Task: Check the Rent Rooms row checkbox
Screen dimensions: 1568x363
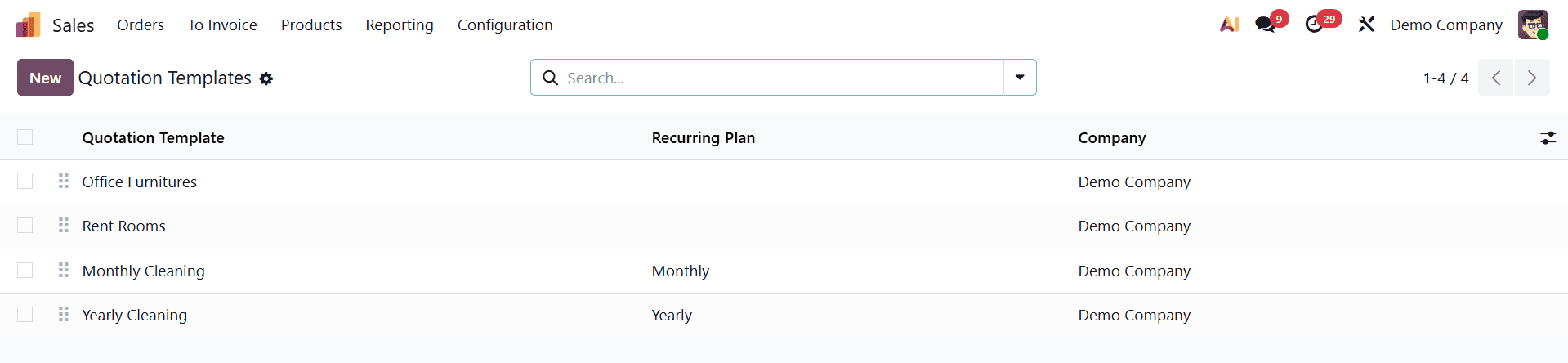Action: click(25, 226)
